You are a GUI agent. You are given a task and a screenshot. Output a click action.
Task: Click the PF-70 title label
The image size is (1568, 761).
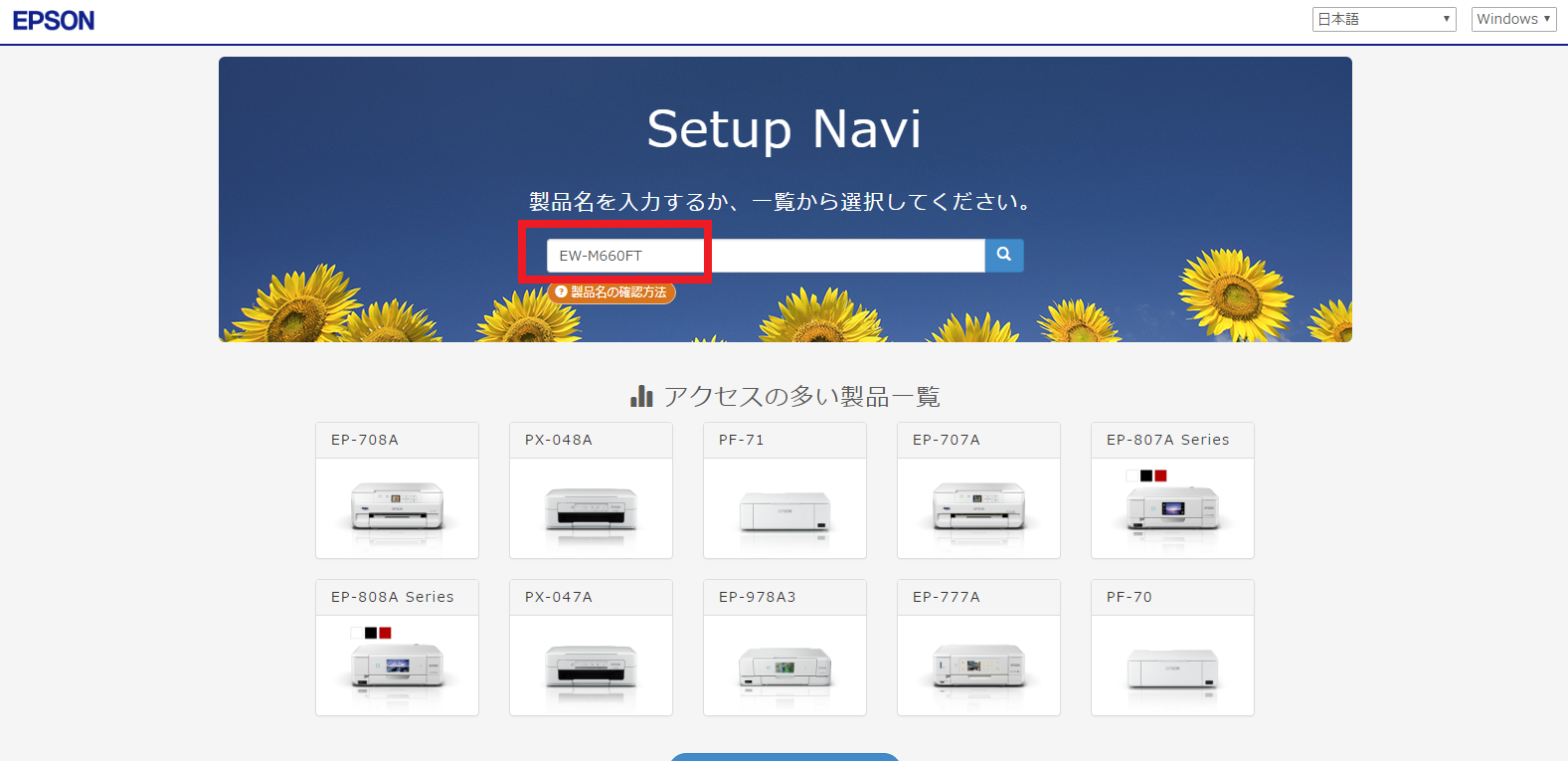pyautogui.click(x=1130, y=597)
